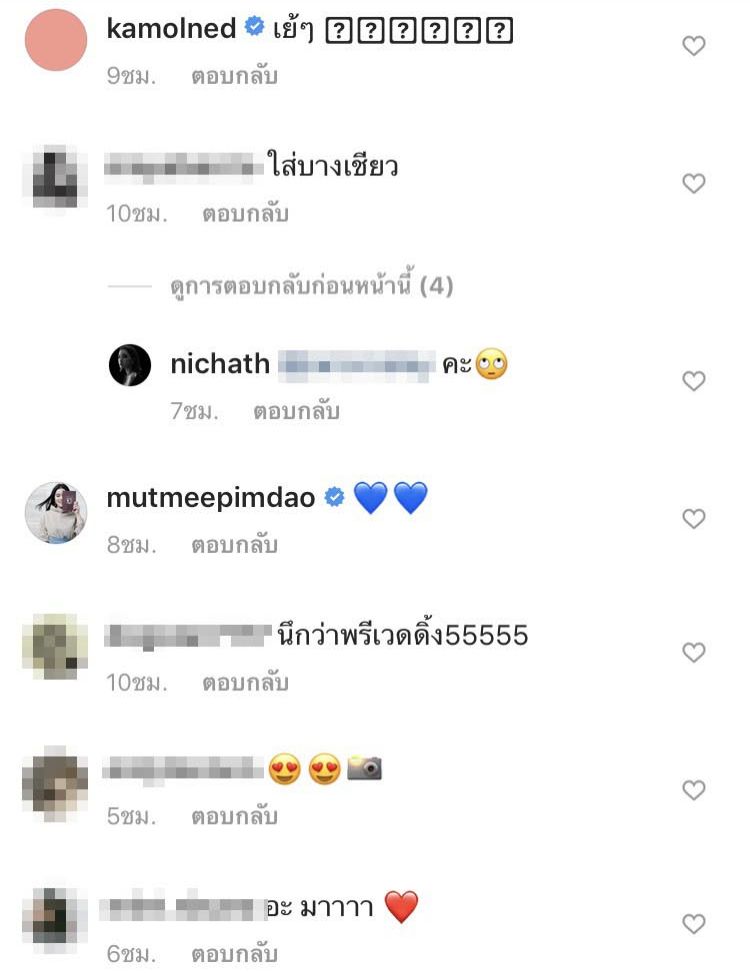Like the มาาาา red heart comment
This screenshot has height=973, width=750.
694,925
